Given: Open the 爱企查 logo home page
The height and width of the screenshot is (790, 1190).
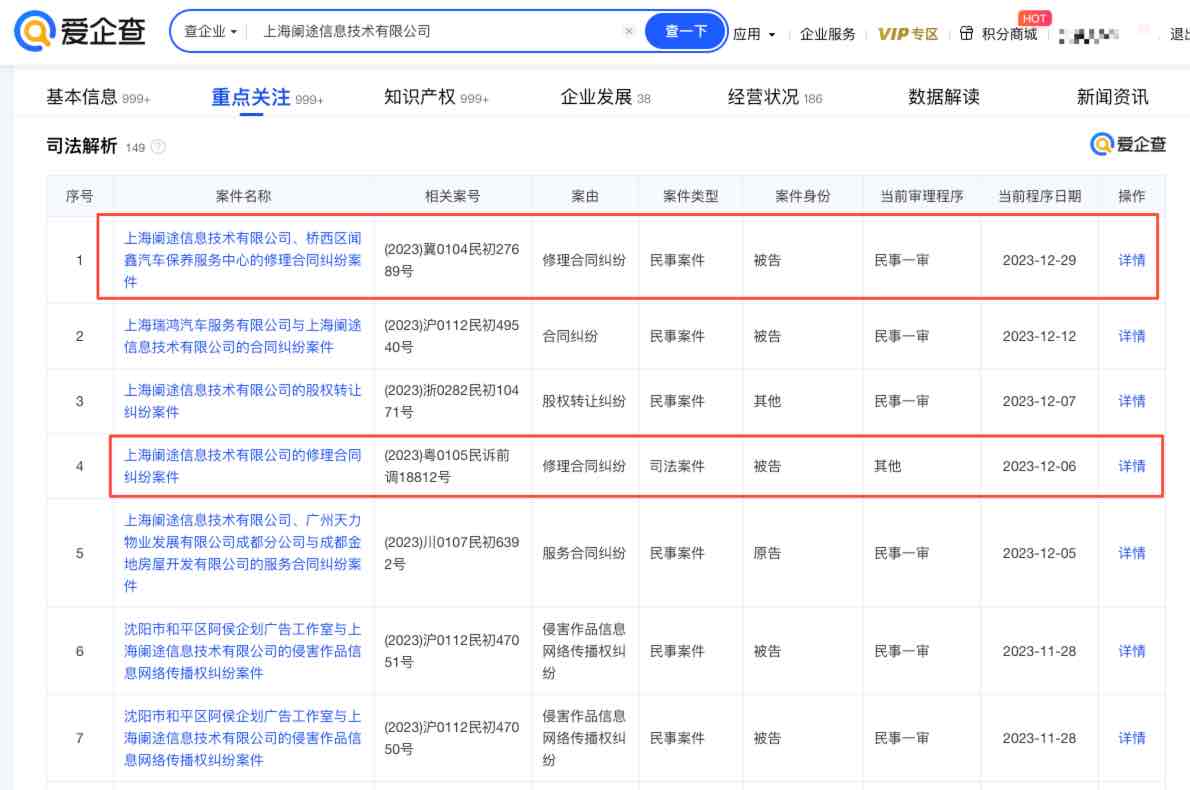Looking at the screenshot, I should (80, 30).
